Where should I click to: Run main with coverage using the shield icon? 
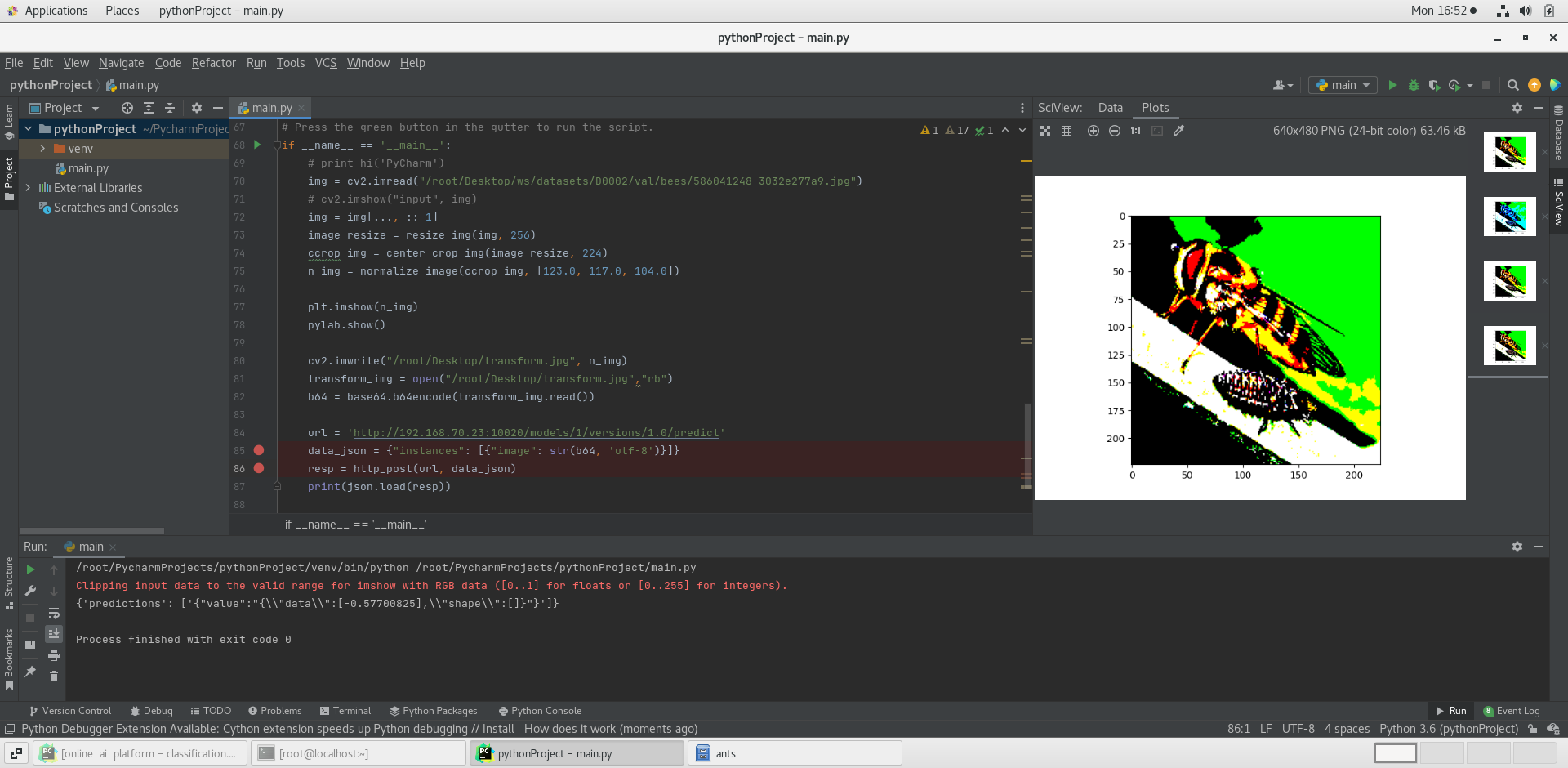(1435, 85)
